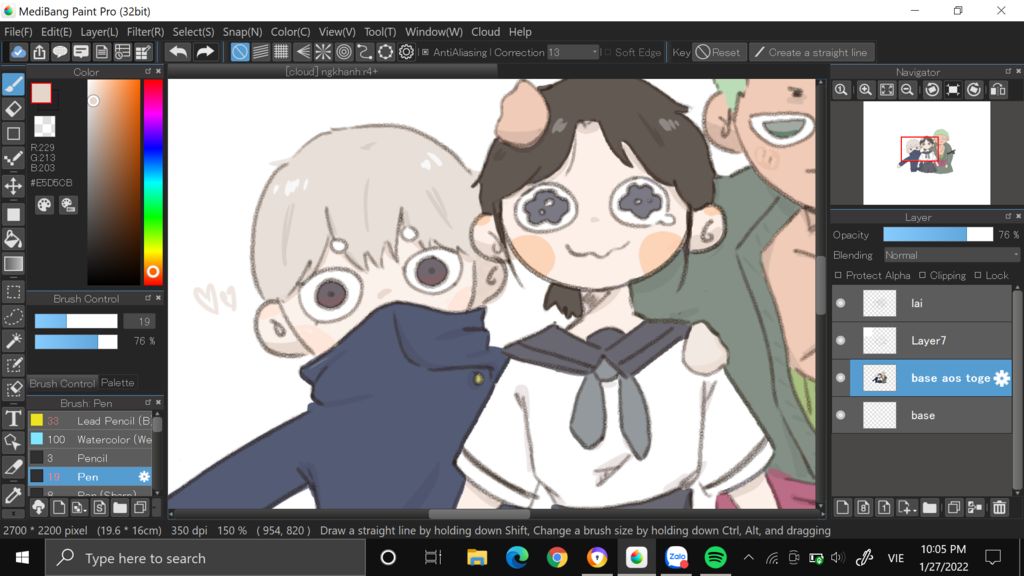Screen dimensions: 1024x576
Task: Enable concentric circle snap
Action: (344, 52)
